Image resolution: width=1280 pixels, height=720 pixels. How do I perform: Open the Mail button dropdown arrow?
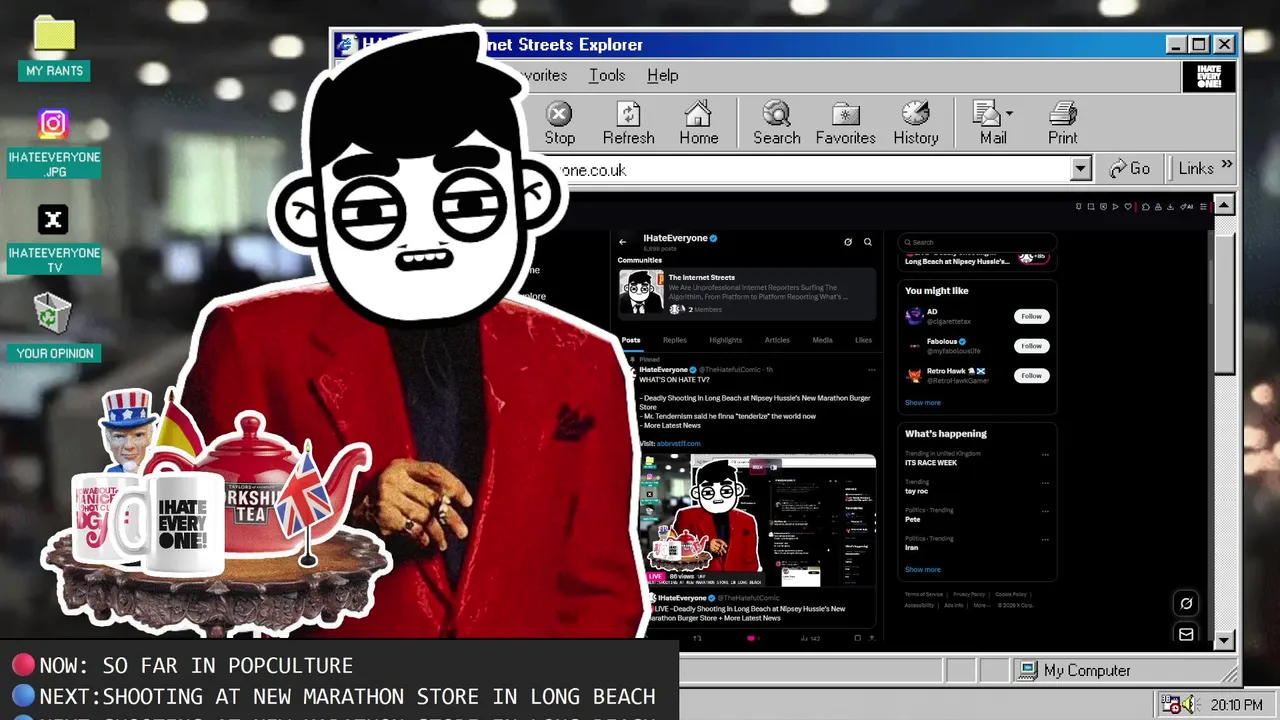[x=1009, y=113]
